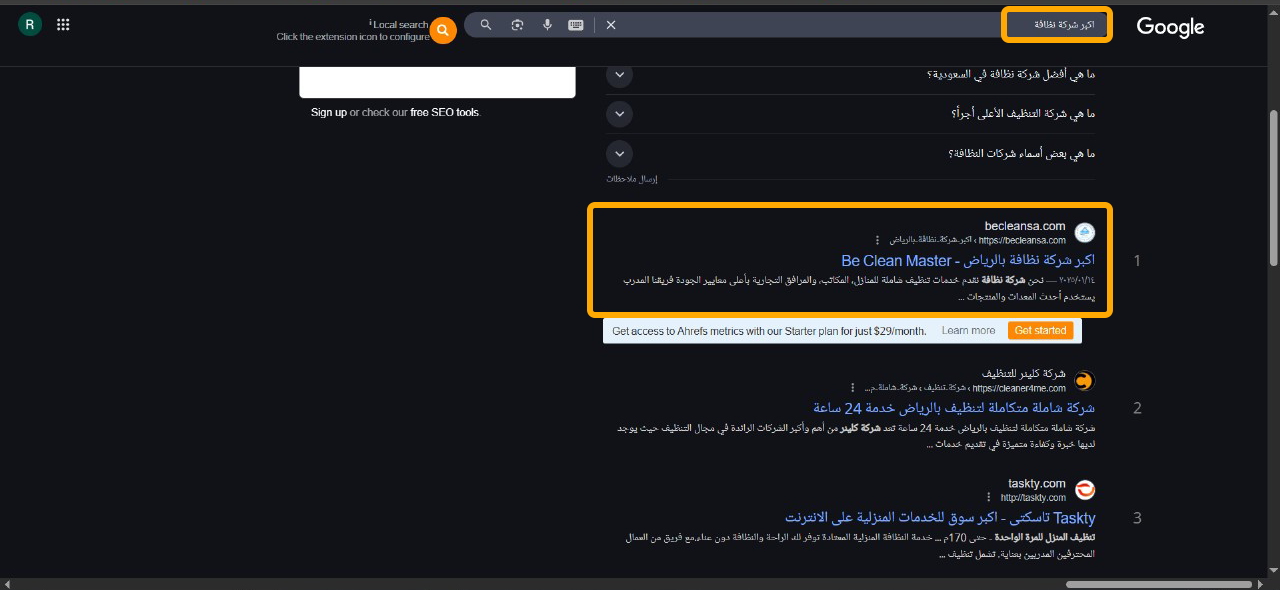Click the Google logo
This screenshot has height=590, width=1280.
[1170, 27]
